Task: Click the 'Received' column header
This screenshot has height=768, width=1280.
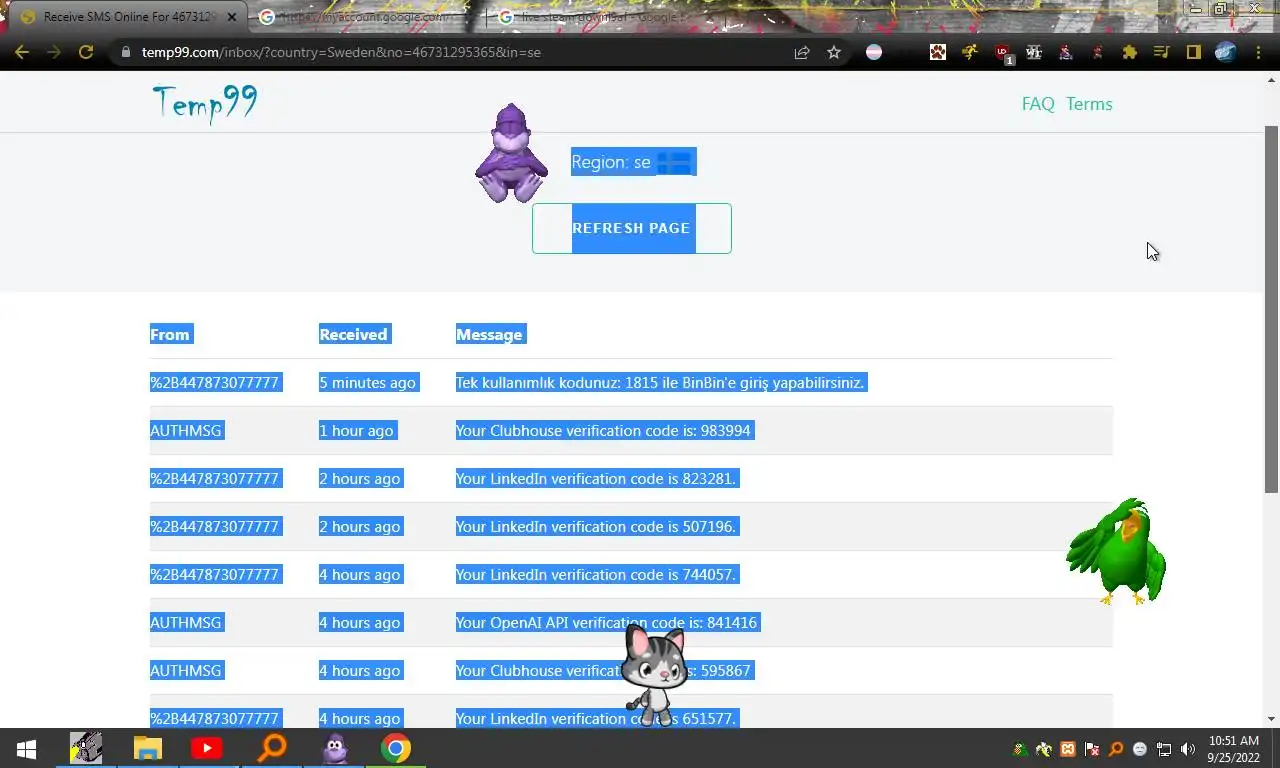Action: tap(353, 334)
